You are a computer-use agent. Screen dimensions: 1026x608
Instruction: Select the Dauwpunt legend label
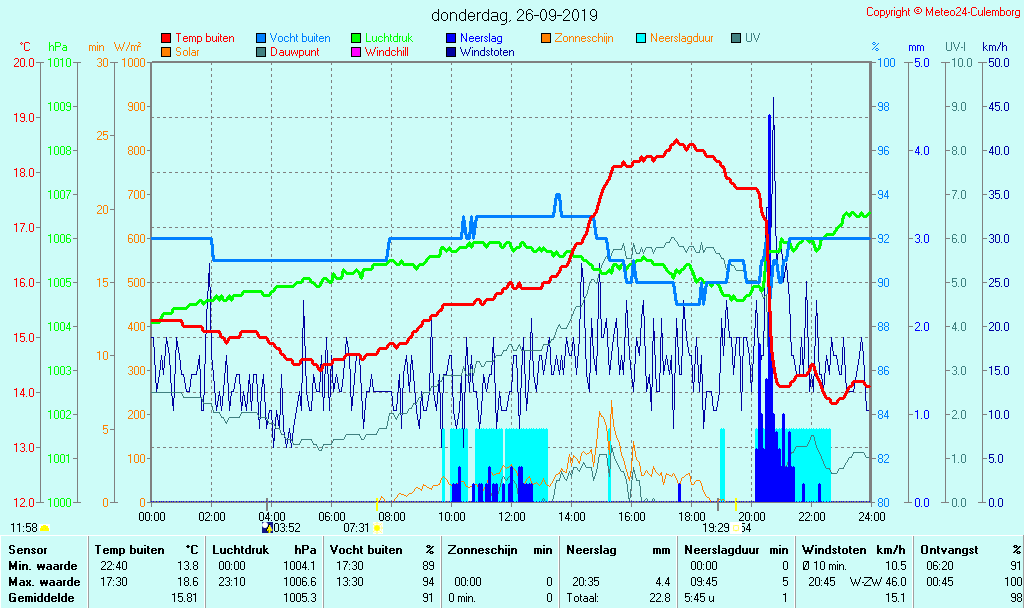pos(294,52)
